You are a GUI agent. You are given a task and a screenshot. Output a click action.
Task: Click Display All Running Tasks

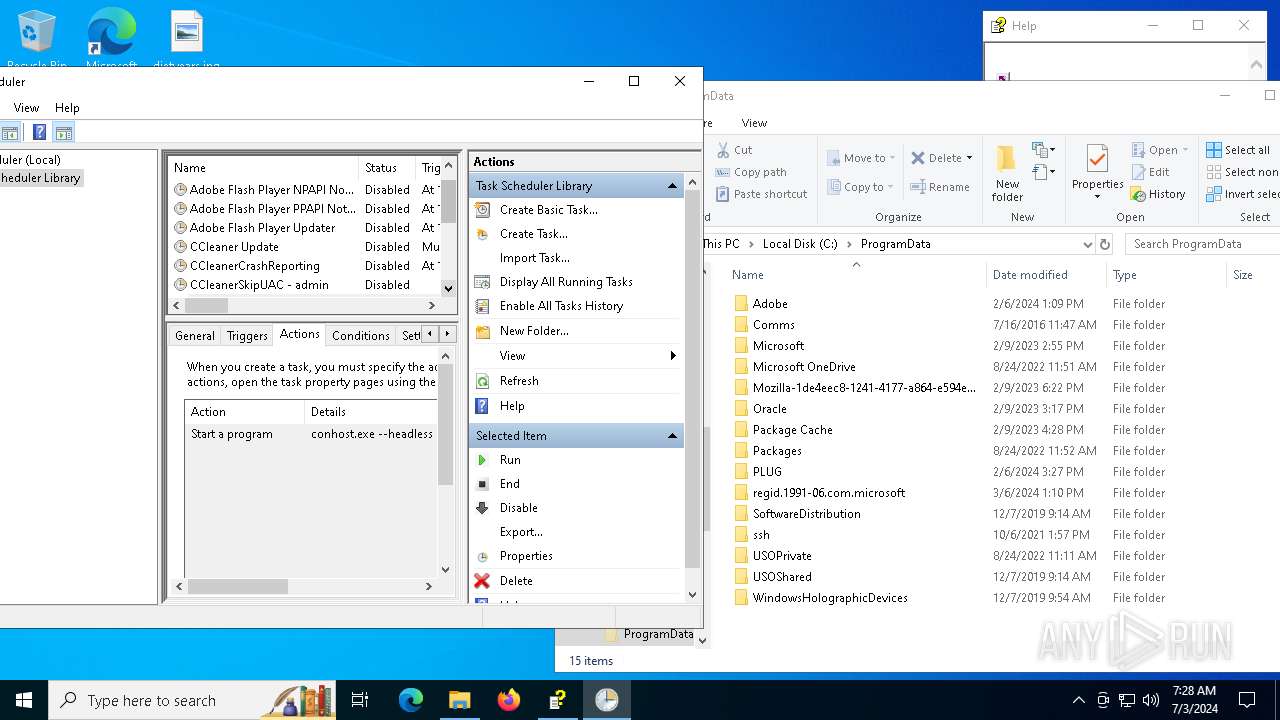566,282
